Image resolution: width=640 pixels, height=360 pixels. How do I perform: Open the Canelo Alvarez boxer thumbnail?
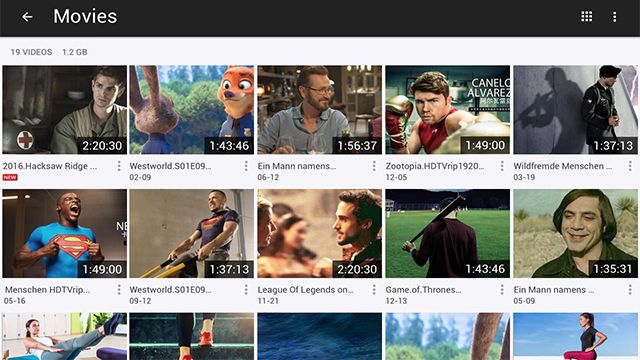(x=447, y=110)
